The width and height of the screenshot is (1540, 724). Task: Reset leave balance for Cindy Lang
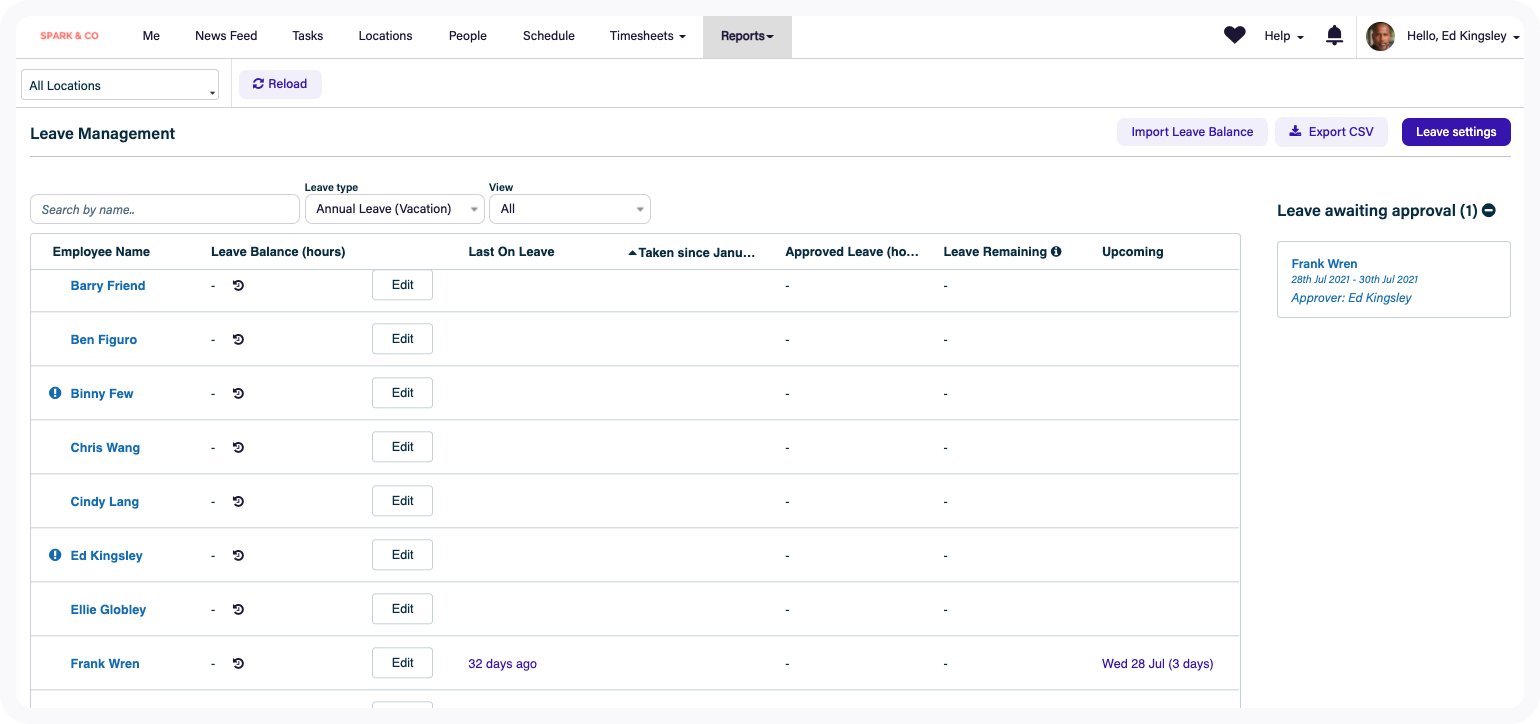pos(238,502)
